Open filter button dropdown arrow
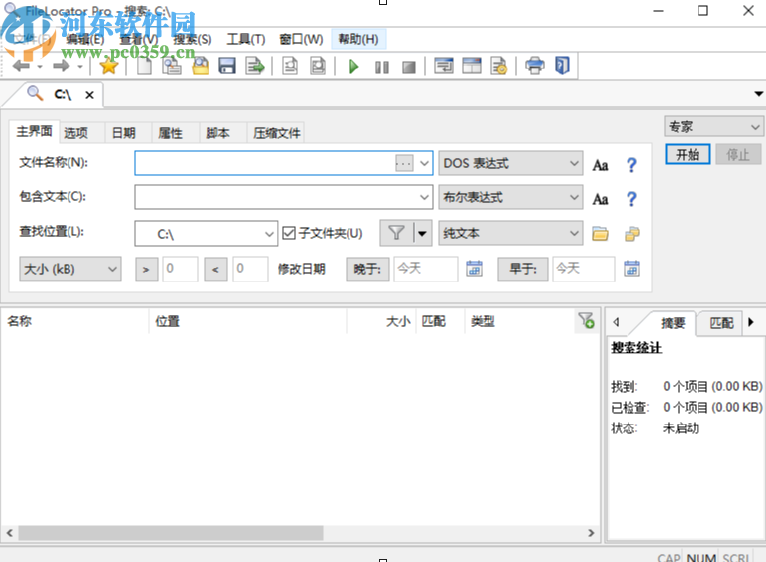Screen dimensions: 766x562 [422, 233]
